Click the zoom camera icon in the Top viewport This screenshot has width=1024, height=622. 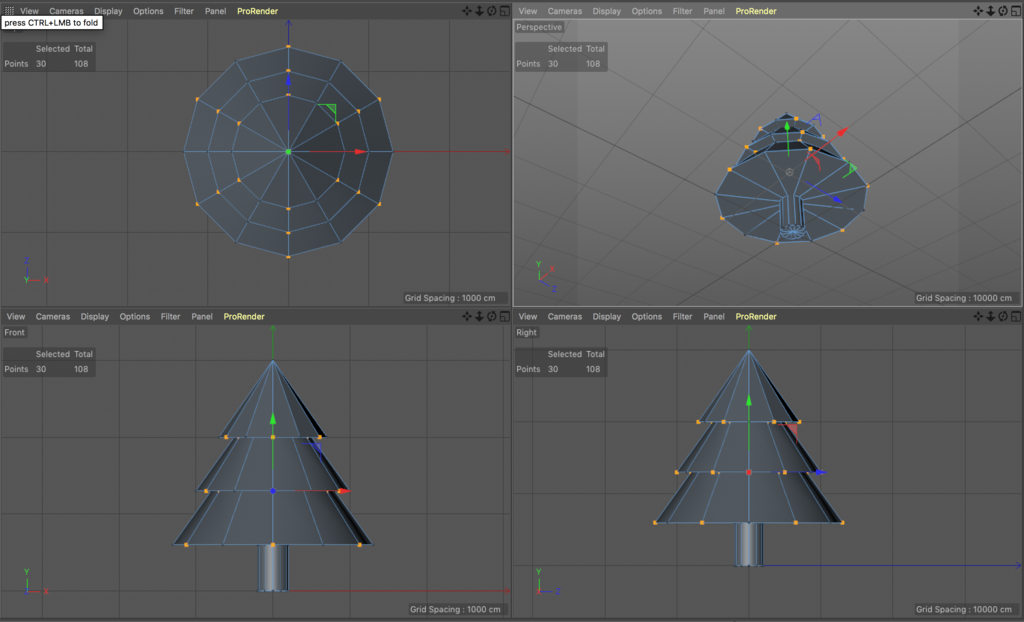pos(479,11)
